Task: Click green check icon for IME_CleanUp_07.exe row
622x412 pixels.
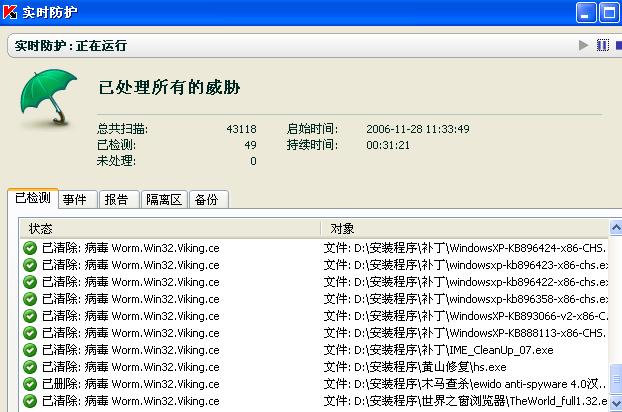Action: pos(30,350)
